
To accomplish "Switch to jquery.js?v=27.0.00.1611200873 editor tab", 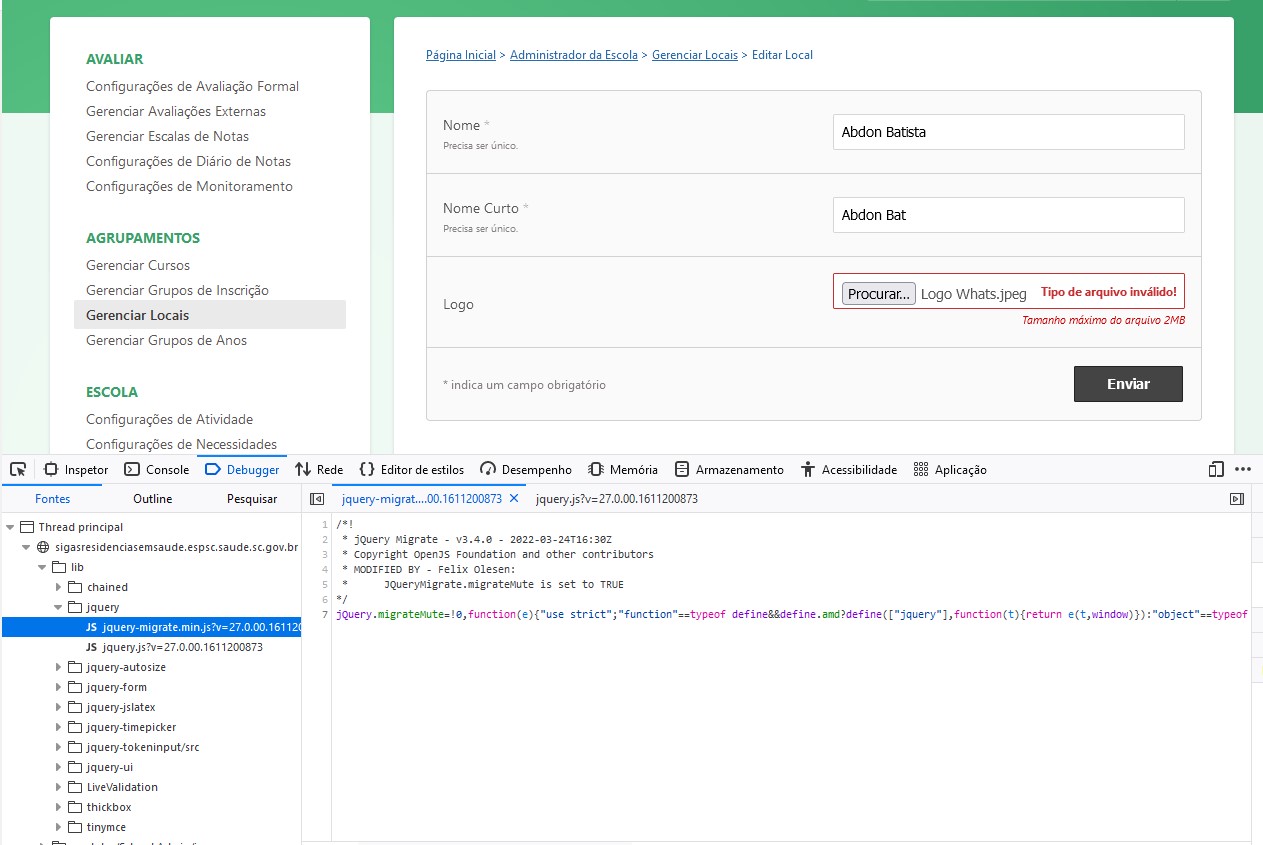I will point(617,498).
